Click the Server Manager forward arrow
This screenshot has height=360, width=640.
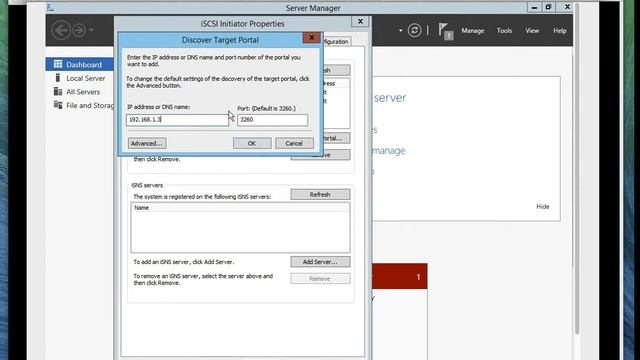(x=79, y=31)
